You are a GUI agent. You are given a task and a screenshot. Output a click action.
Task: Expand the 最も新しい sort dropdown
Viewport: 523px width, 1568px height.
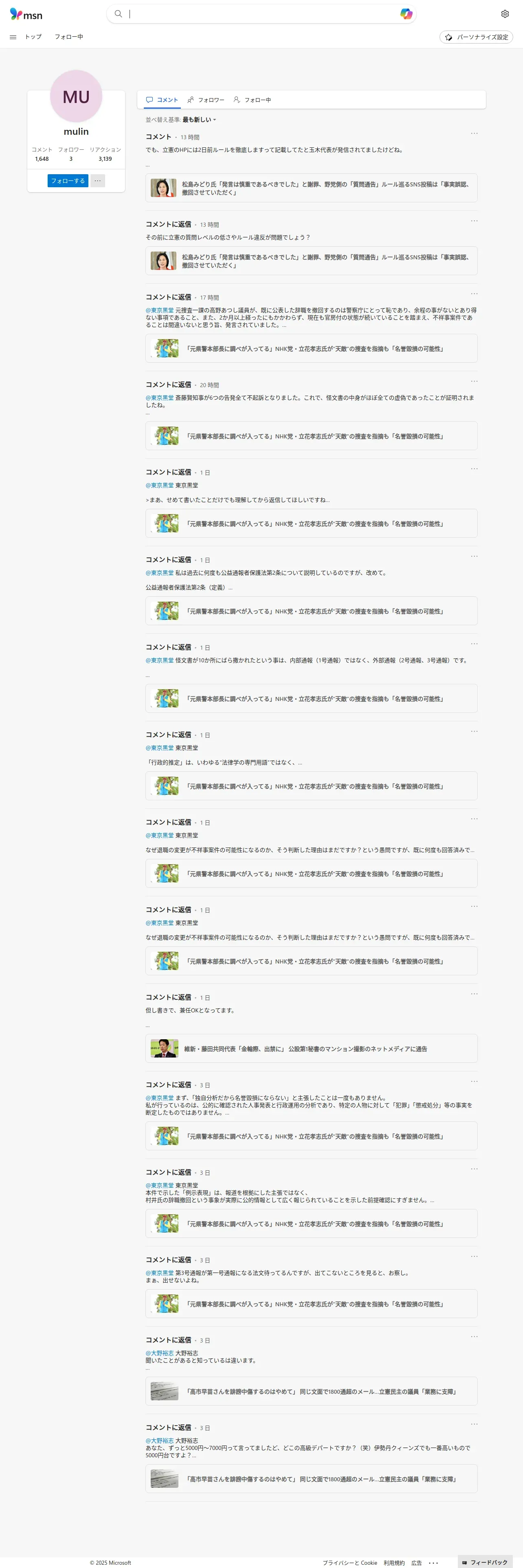(x=199, y=120)
